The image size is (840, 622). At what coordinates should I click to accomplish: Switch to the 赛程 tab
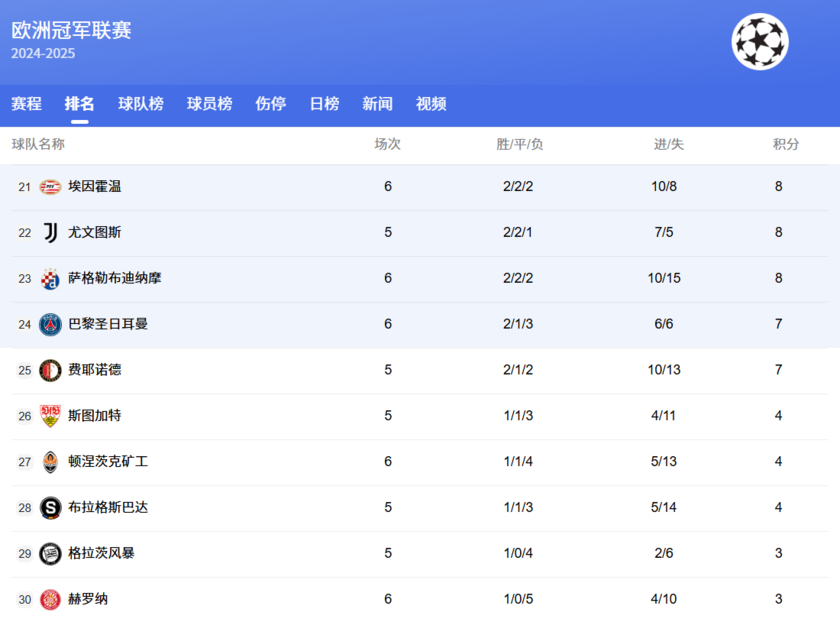tap(26, 104)
